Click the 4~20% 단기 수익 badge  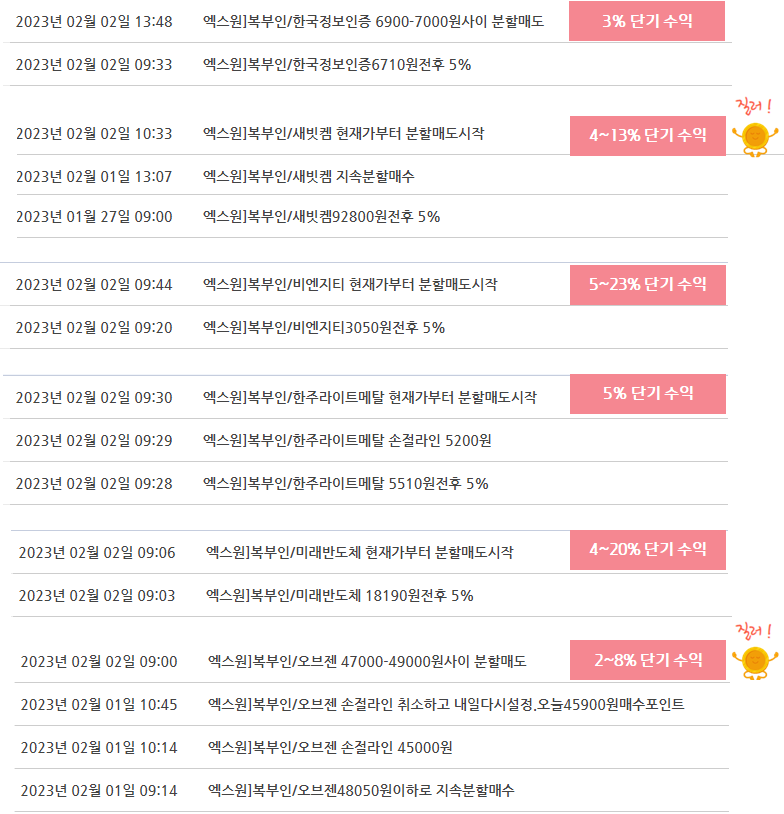coord(647,550)
